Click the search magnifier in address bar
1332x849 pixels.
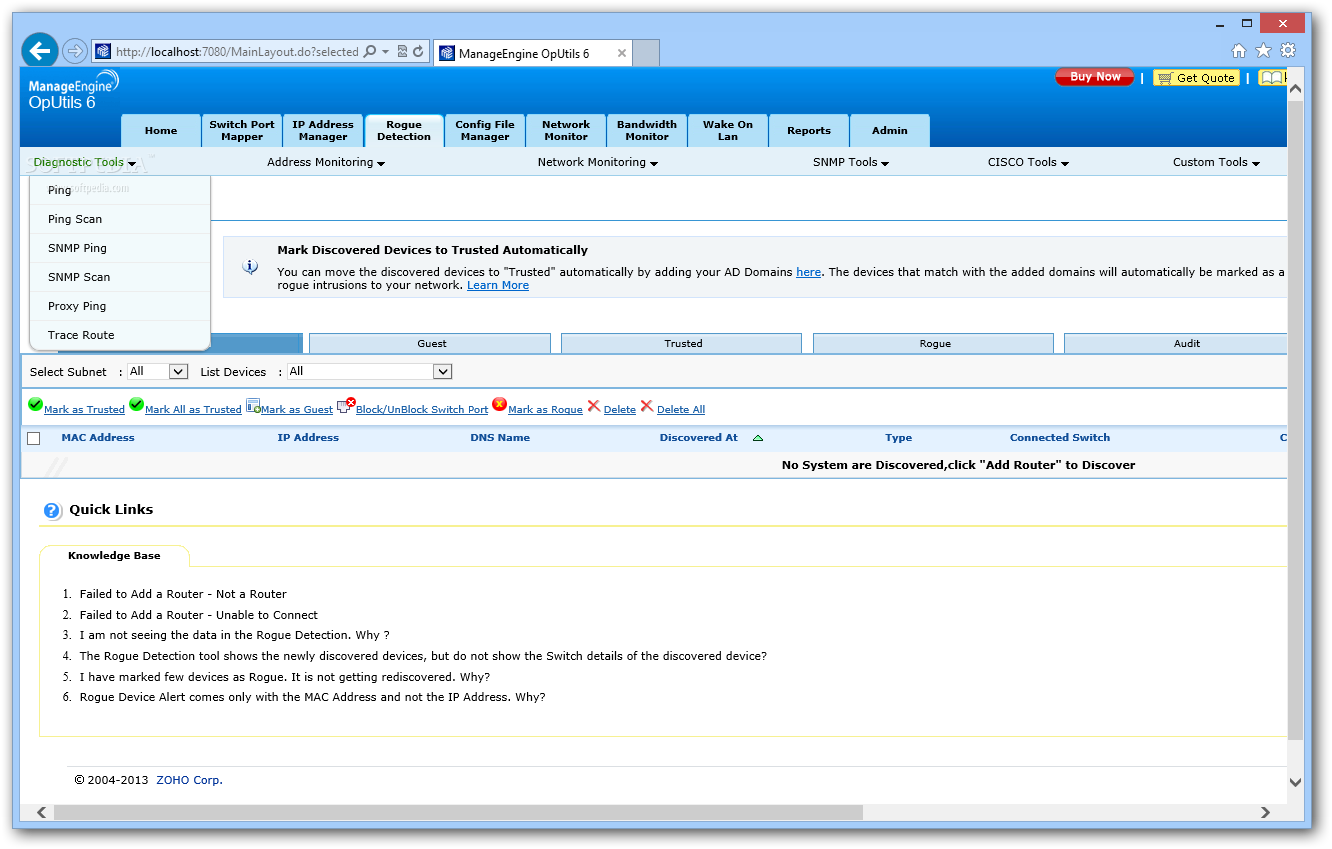coord(369,51)
